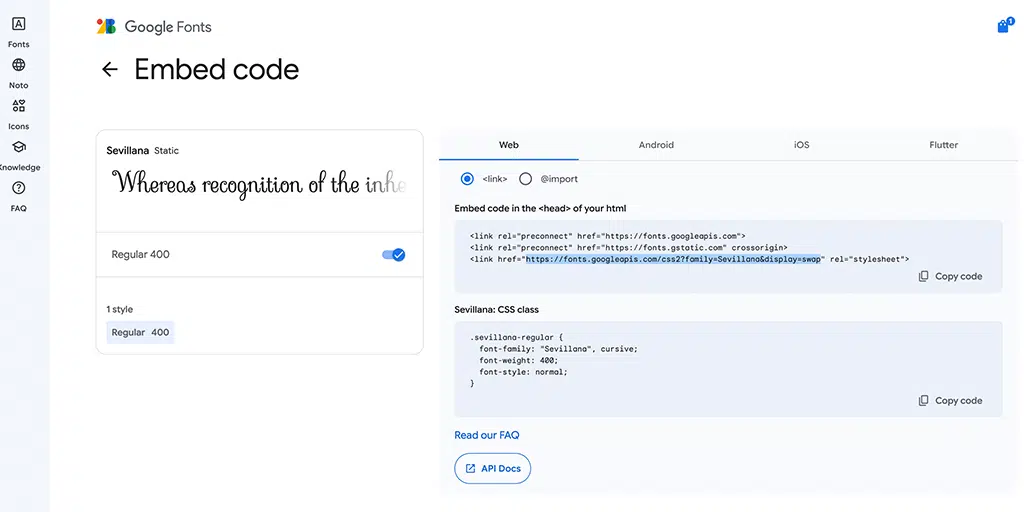The image size is (1024, 512).
Task: Click the font-style: normal line
Action: click(523, 372)
